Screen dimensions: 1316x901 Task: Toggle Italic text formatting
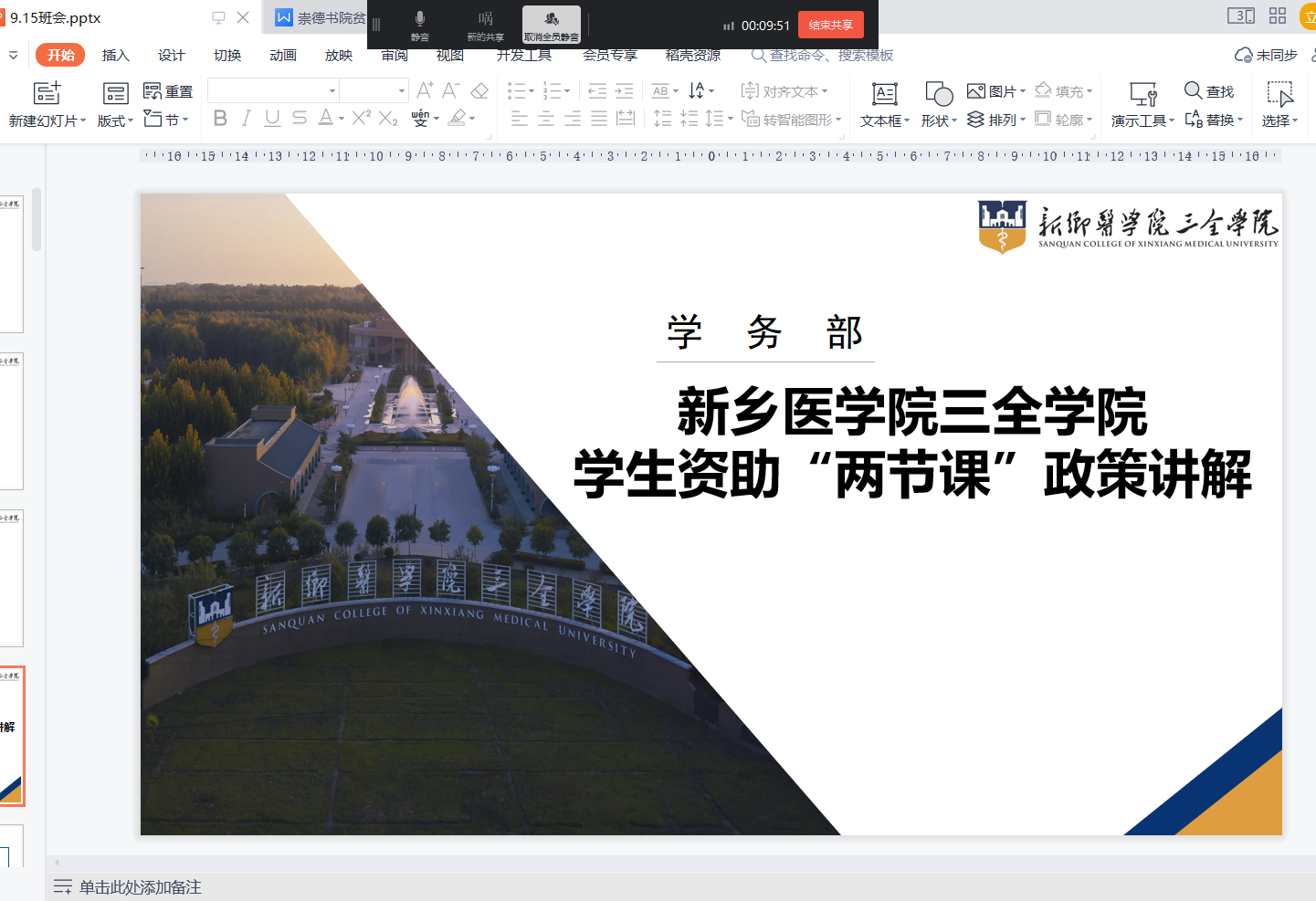(246, 118)
